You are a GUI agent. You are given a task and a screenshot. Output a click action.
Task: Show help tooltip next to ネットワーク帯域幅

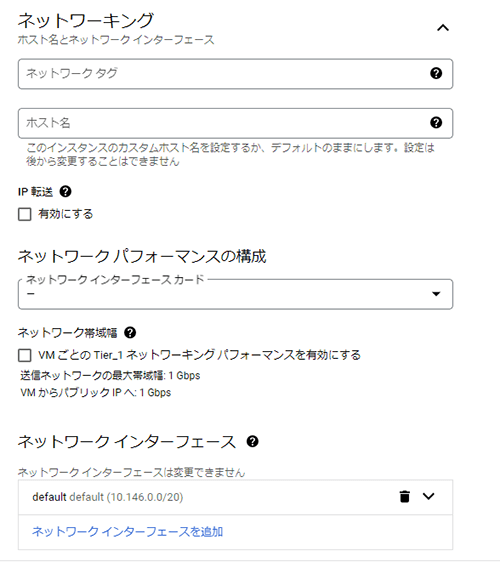[x=130, y=333]
